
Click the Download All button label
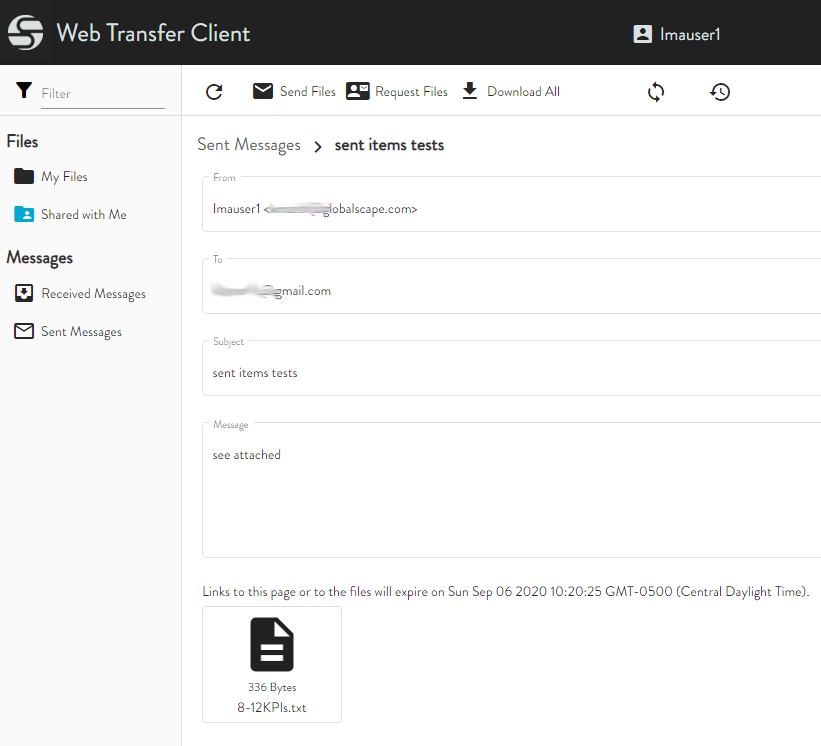click(523, 92)
